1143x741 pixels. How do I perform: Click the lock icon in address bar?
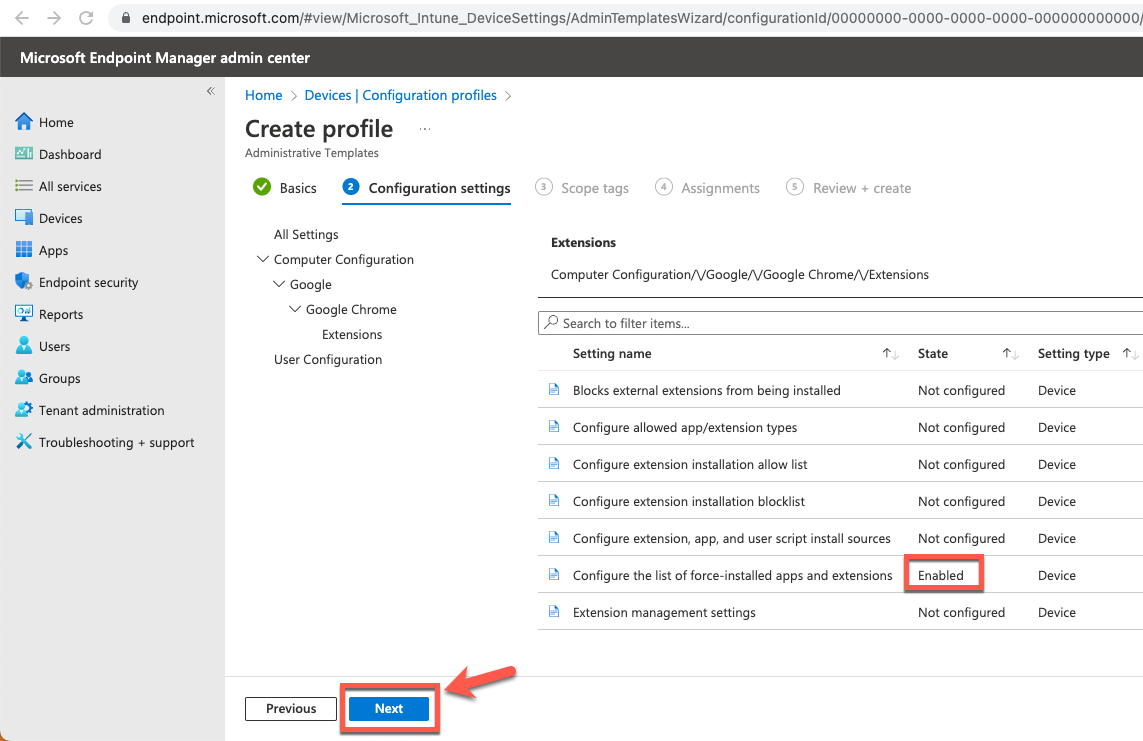[x=126, y=17]
